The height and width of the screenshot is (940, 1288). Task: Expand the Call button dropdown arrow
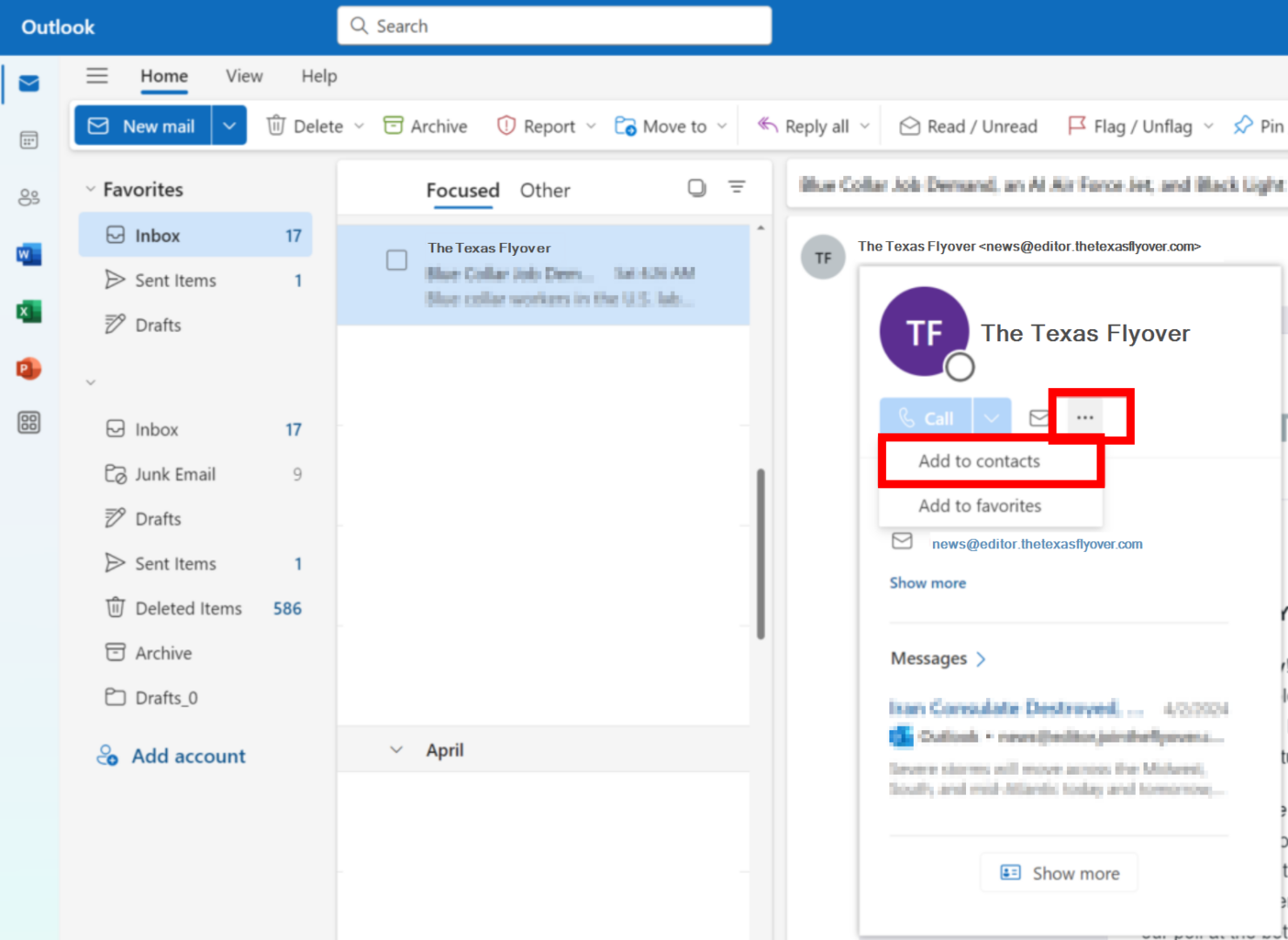992,418
